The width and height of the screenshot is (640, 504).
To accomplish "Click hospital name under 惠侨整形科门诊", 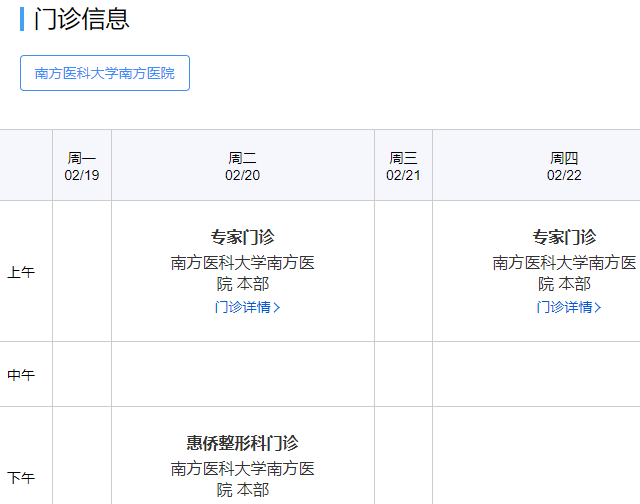I will coord(242,478).
